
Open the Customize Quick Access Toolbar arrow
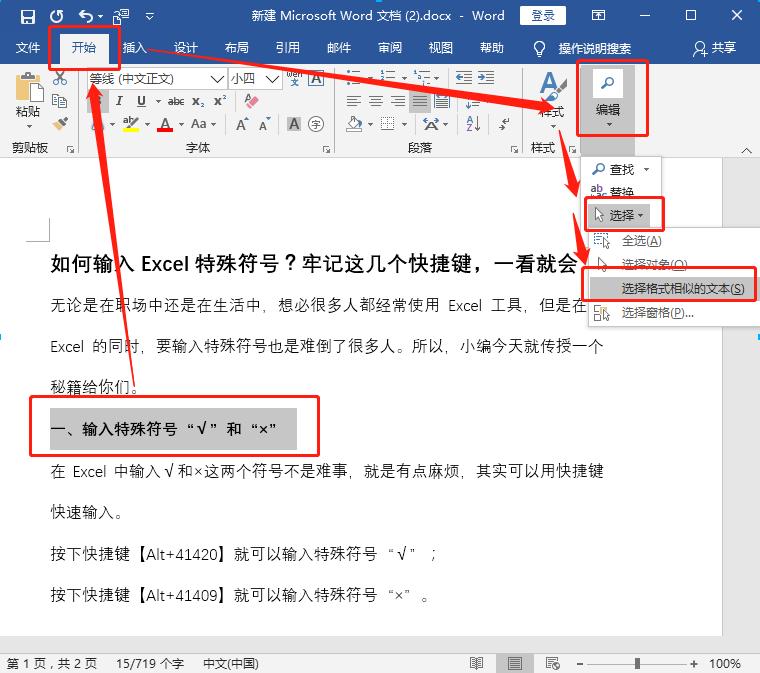tap(150, 17)
